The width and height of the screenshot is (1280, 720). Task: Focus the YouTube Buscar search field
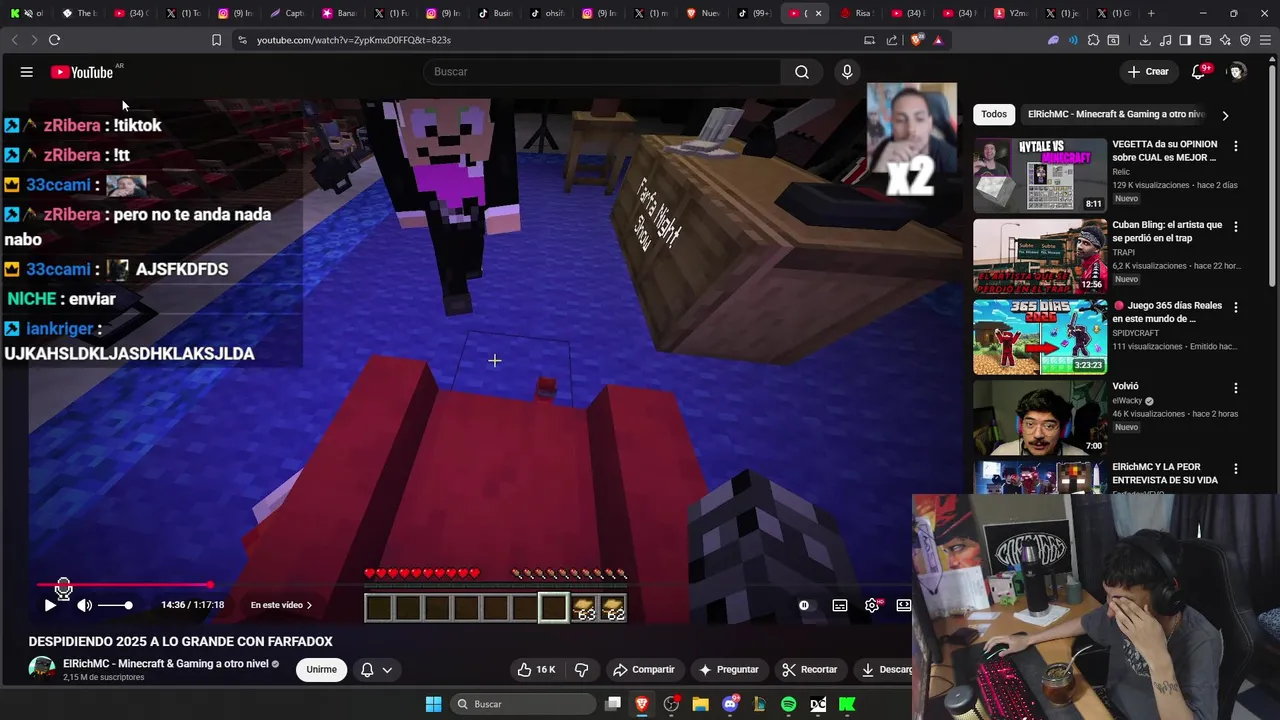[x=602, y=72]
